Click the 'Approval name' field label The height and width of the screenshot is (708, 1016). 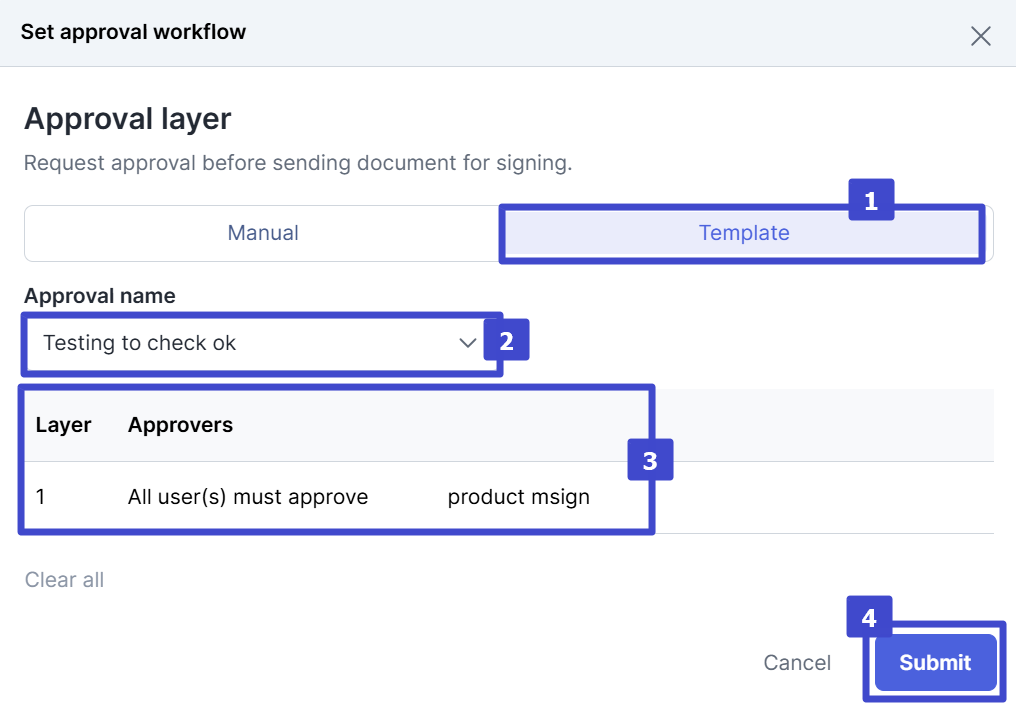(99, 296)
